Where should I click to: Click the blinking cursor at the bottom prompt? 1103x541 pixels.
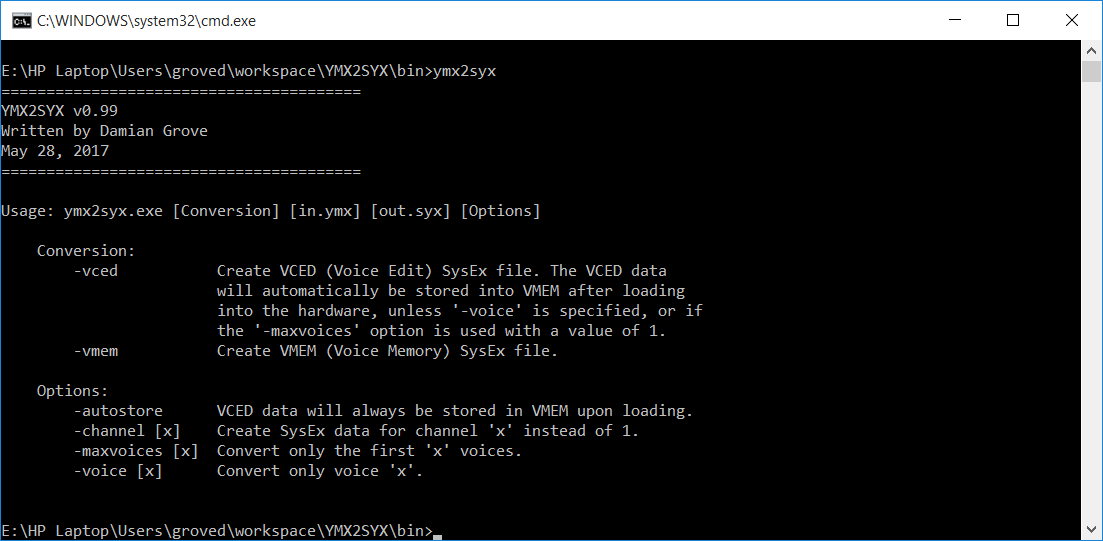438,532
